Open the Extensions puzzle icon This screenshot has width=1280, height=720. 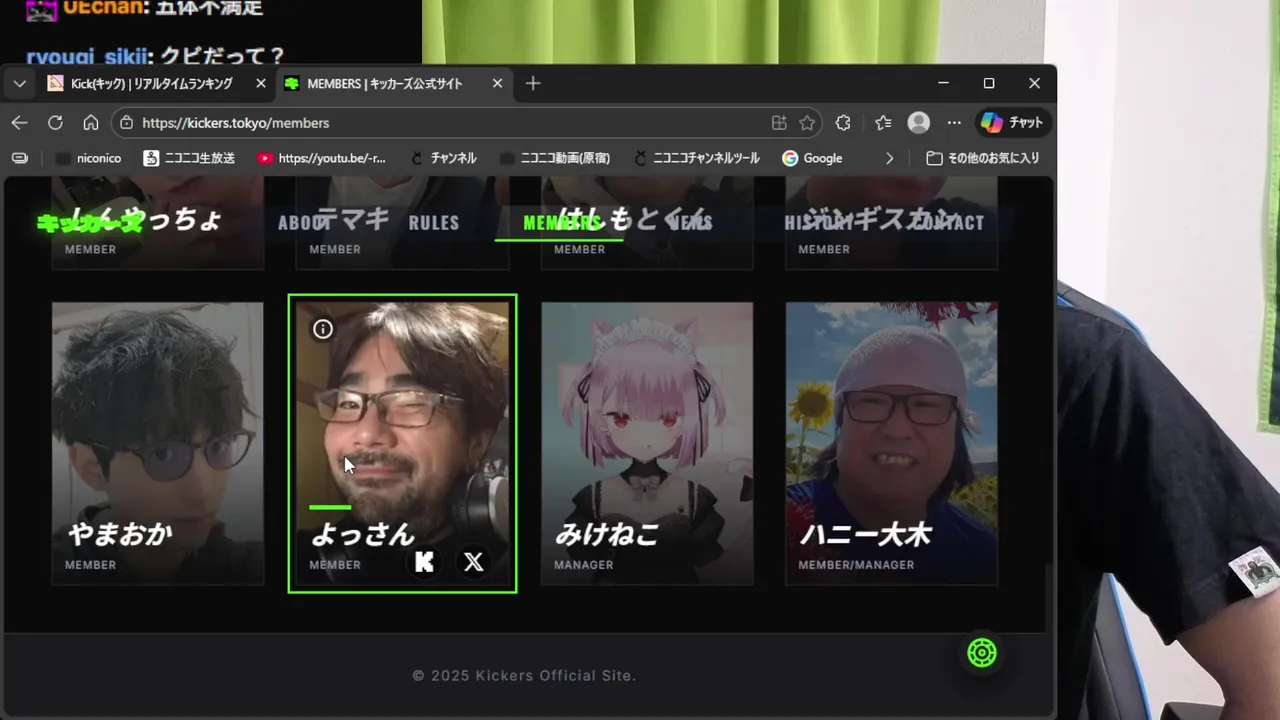point(843,123)
